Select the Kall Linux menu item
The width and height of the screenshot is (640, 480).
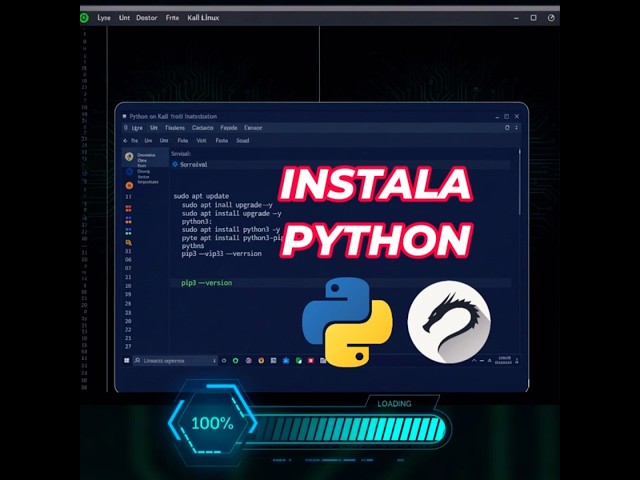203,18
